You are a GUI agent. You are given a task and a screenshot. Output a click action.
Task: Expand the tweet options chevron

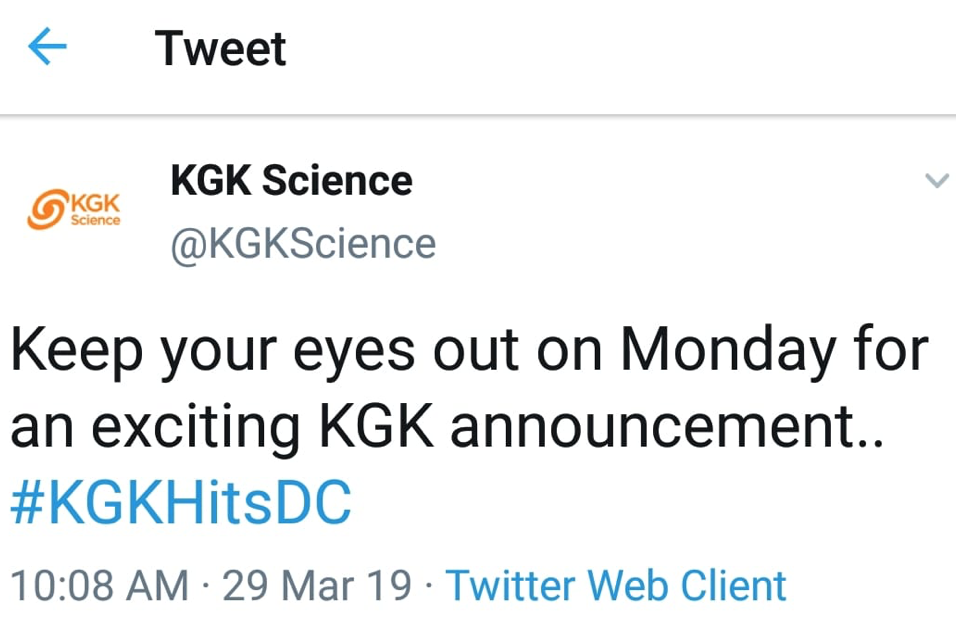pyautogui.click(x=936, y=181)
